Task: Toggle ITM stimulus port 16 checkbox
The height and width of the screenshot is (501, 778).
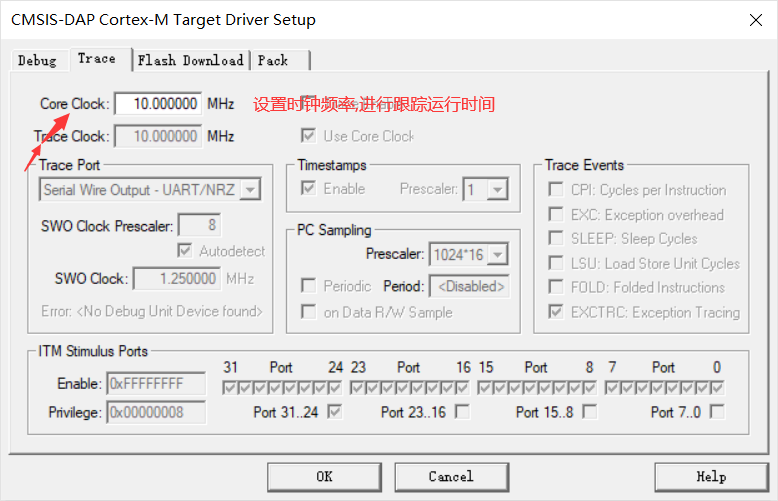Action: click(462, 388)
